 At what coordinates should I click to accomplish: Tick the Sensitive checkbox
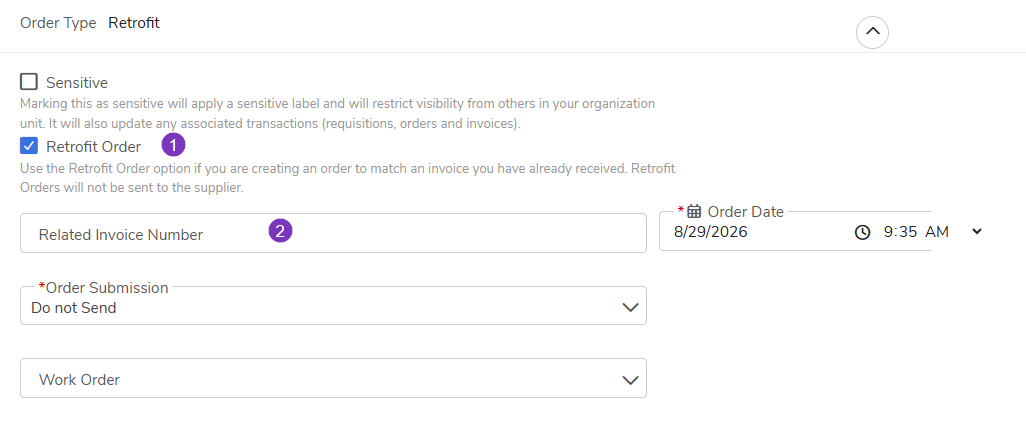pos(29,82)
